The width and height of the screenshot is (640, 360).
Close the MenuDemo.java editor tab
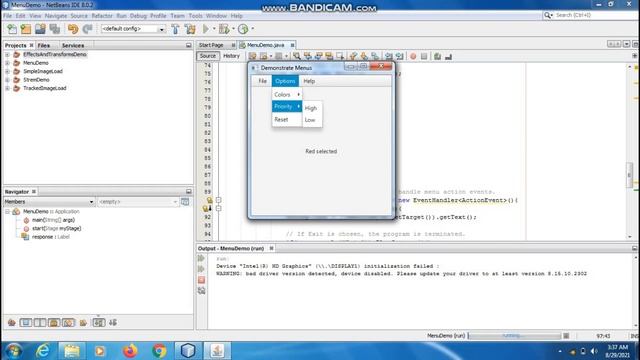pyautogui.click(x=293, y=45)
